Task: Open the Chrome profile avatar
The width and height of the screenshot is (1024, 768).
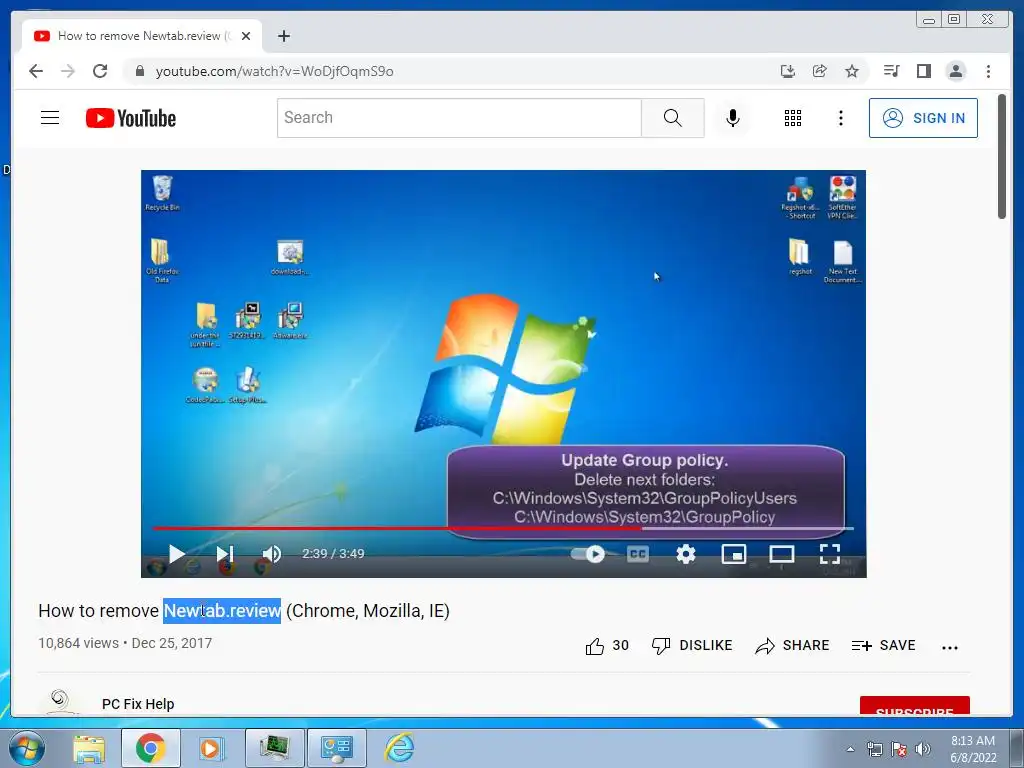Action: pos(955,71)
